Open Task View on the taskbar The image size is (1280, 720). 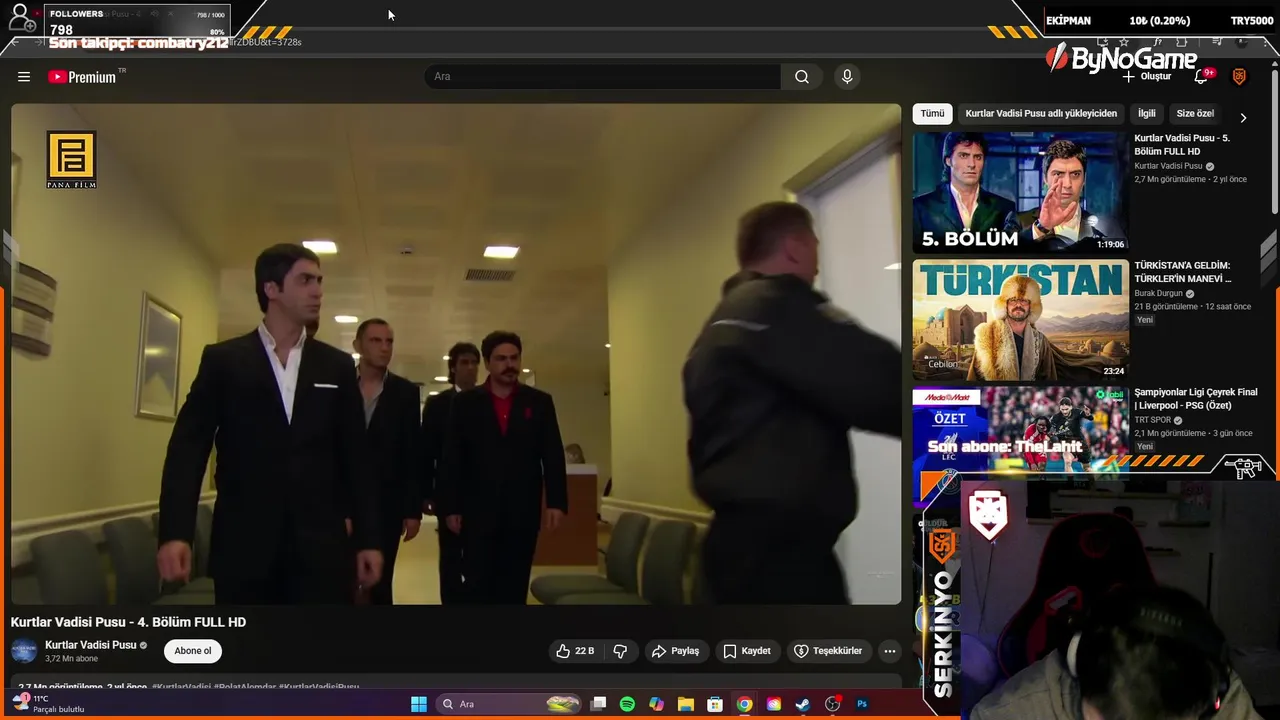598,704
